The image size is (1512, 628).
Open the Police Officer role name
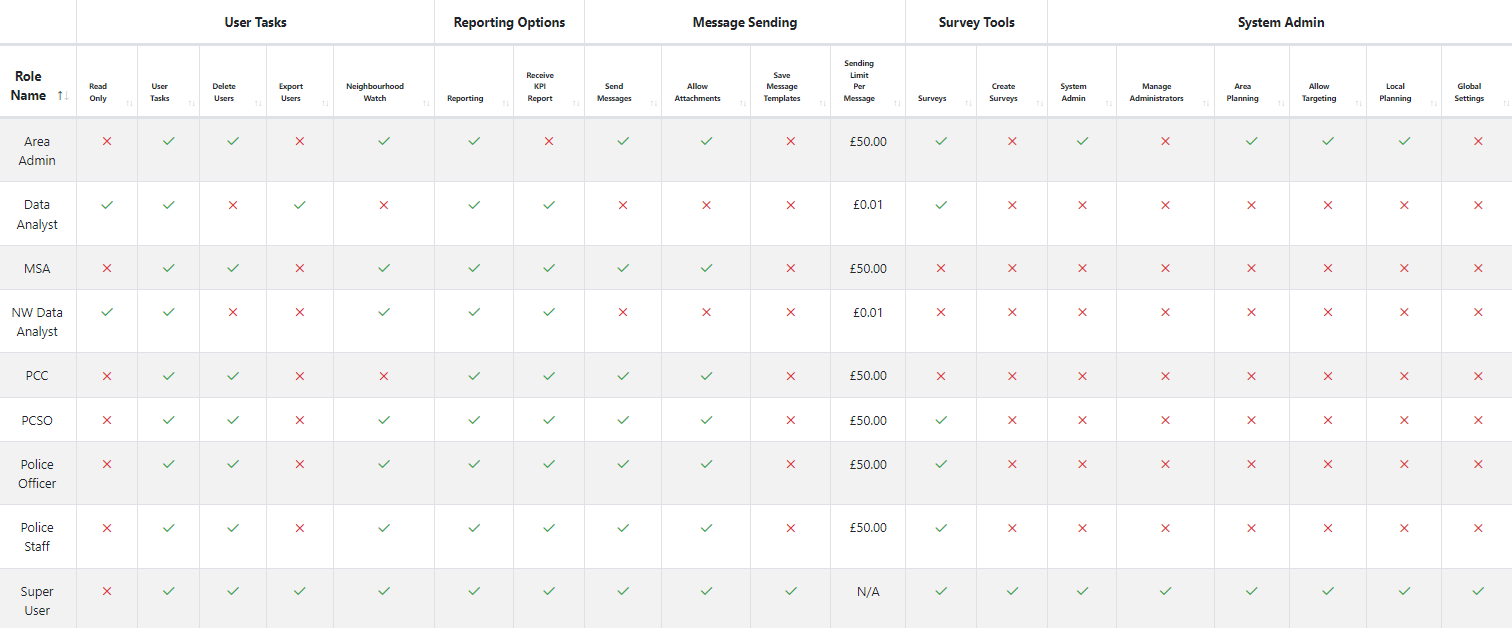(38, 474)
